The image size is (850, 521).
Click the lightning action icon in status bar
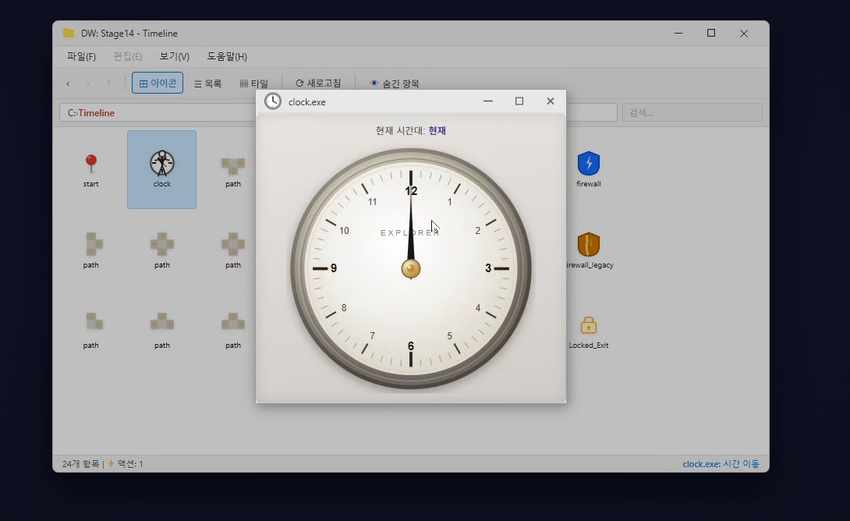coord(111,464)
